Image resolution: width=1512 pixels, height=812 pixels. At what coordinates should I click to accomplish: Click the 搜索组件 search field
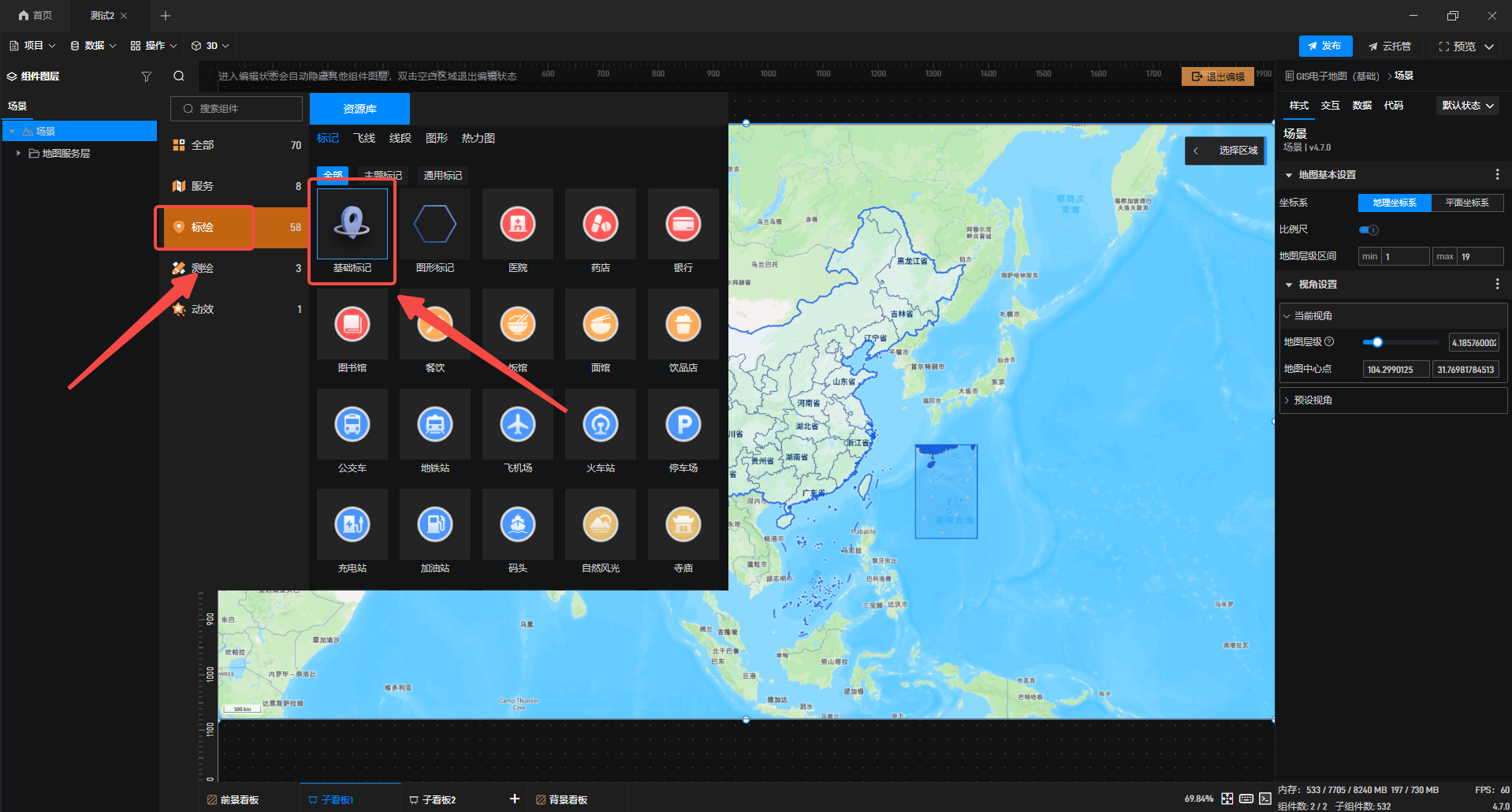pyautogui.click(x=236, y=109)
